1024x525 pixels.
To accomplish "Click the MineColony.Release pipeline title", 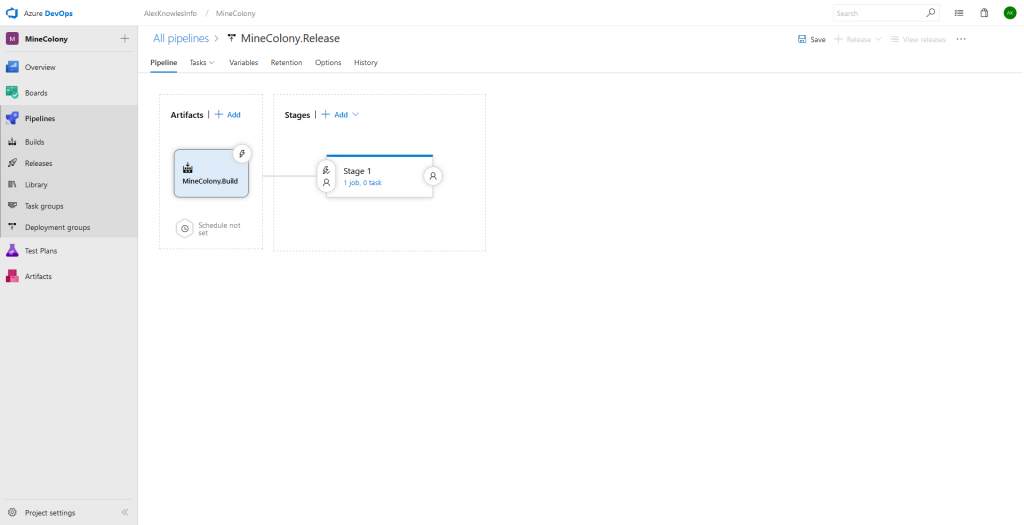I will click(x=290, y=39).
